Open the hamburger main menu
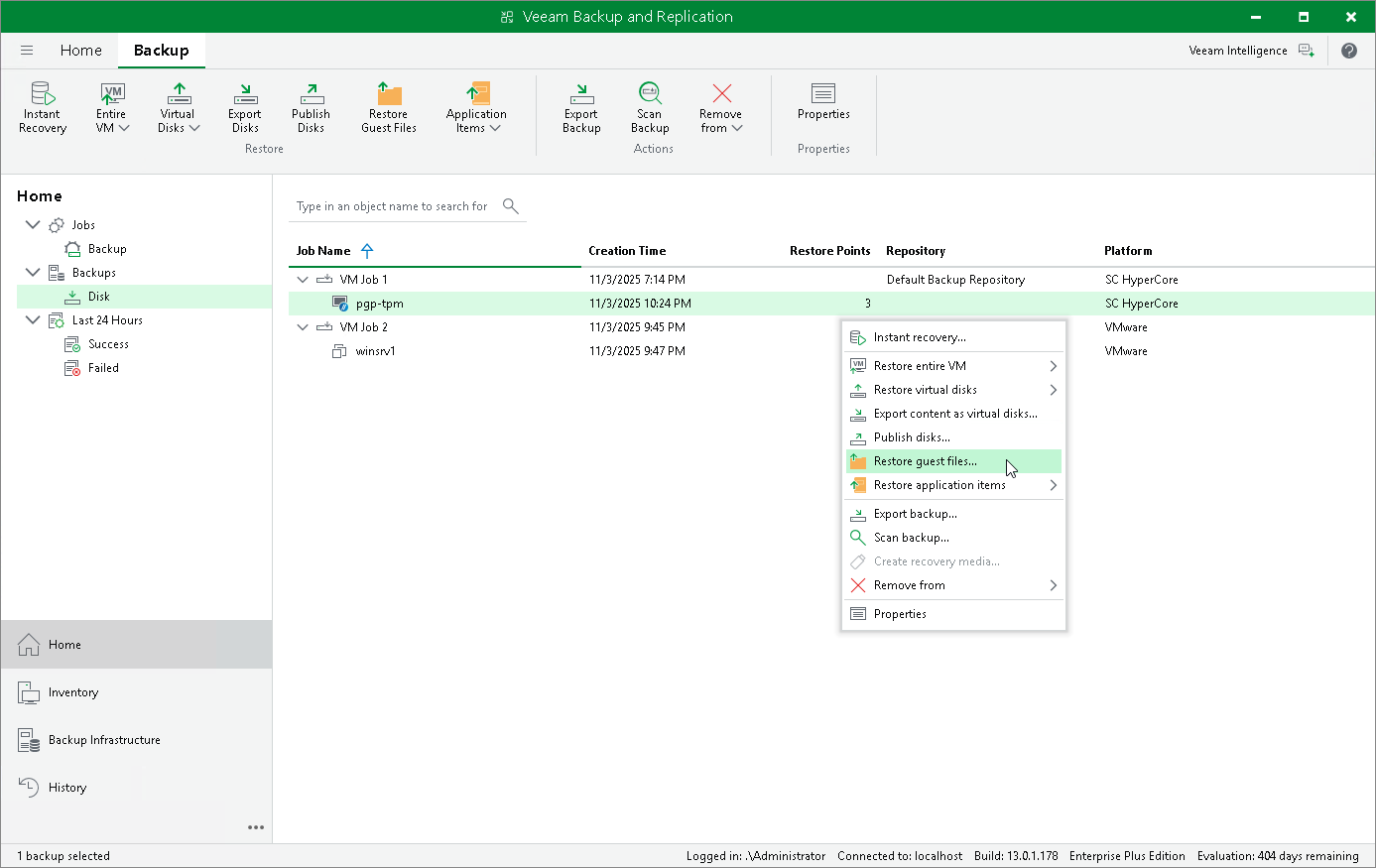This screenshot has height=868, width=1376. [27, 51]
